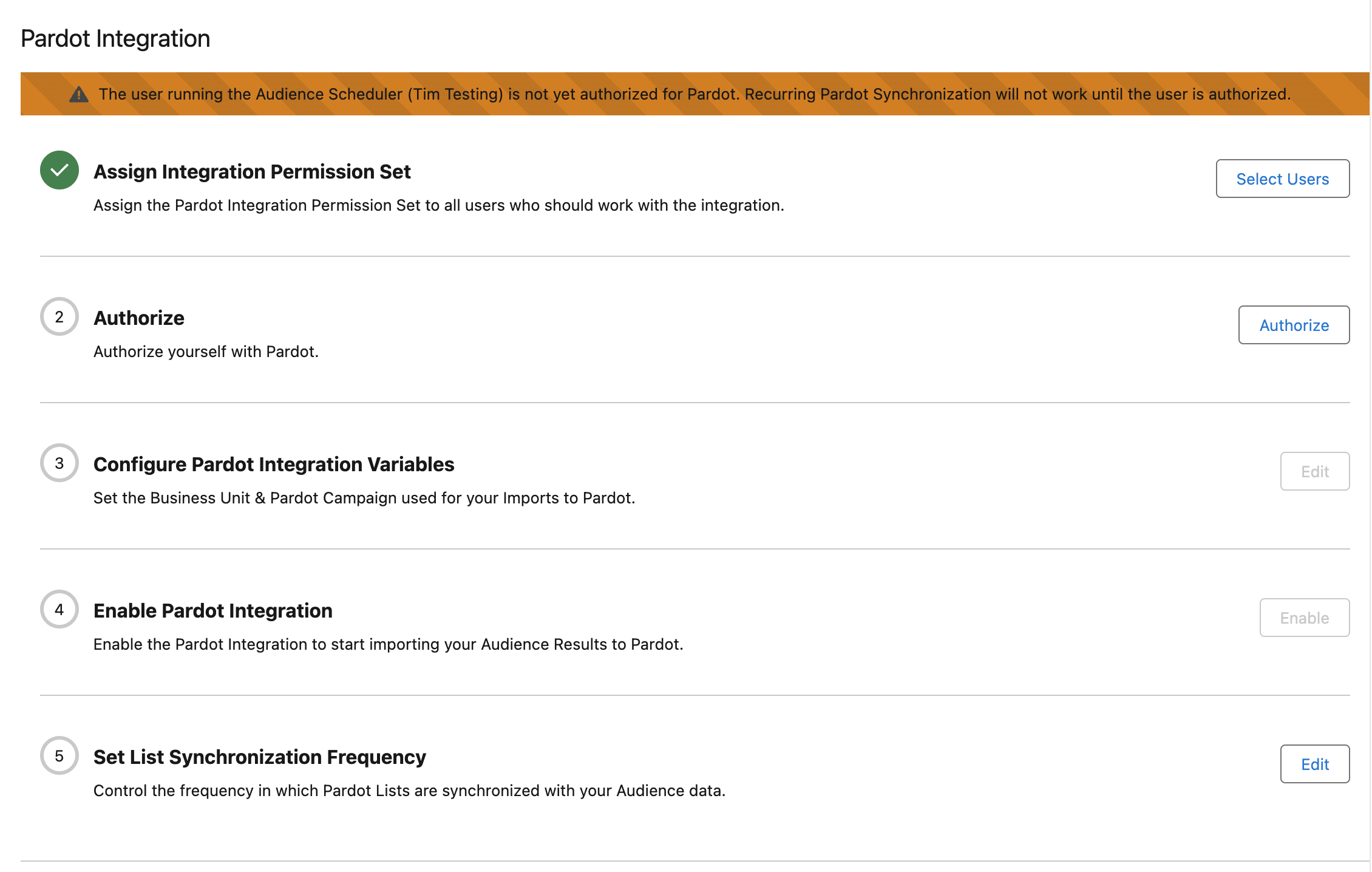
Task: Click the Enable button for Pardot Integration
Action: point(1304,618)
